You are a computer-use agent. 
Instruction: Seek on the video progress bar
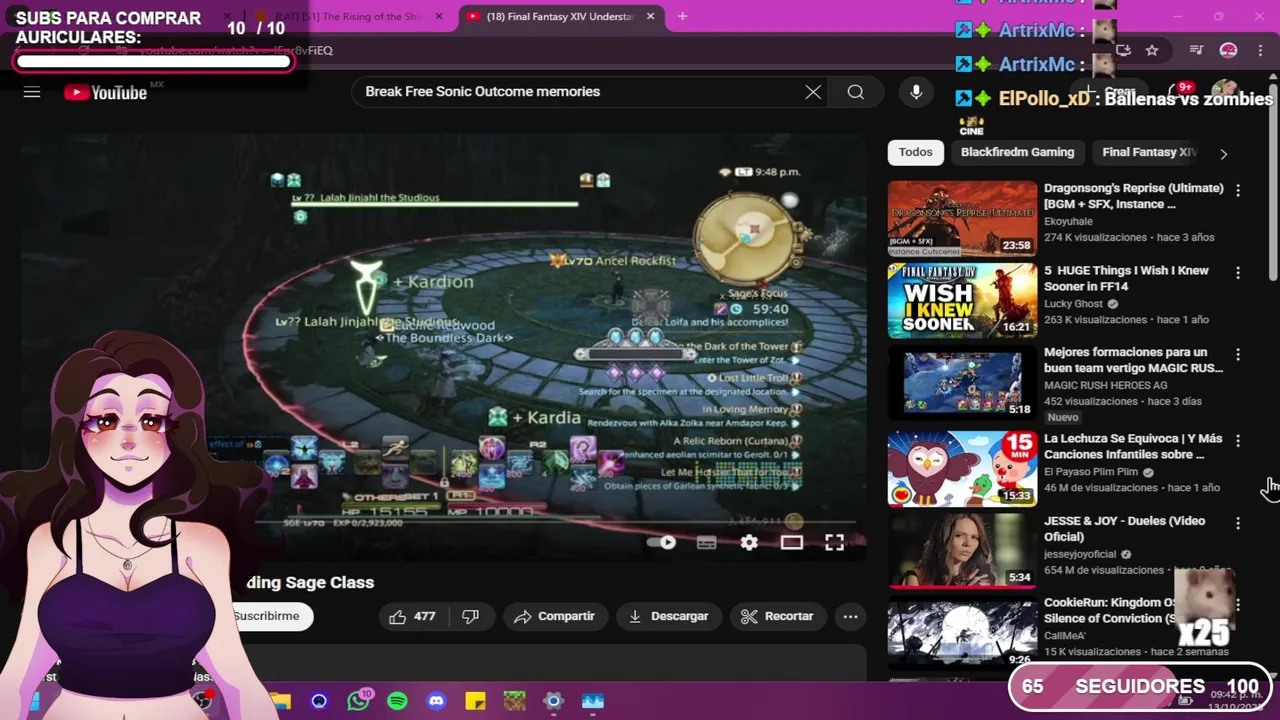(556, 522)
